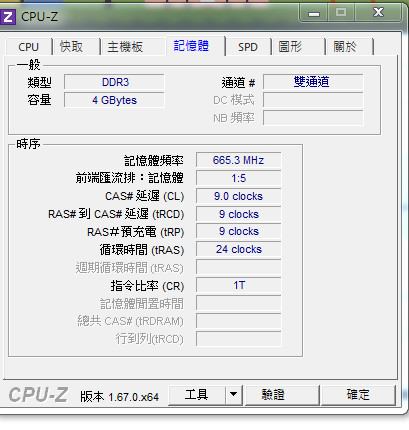Expand the 工具 dropdown arrow
The image size is (409, 430).
click(x=234, y=395)
